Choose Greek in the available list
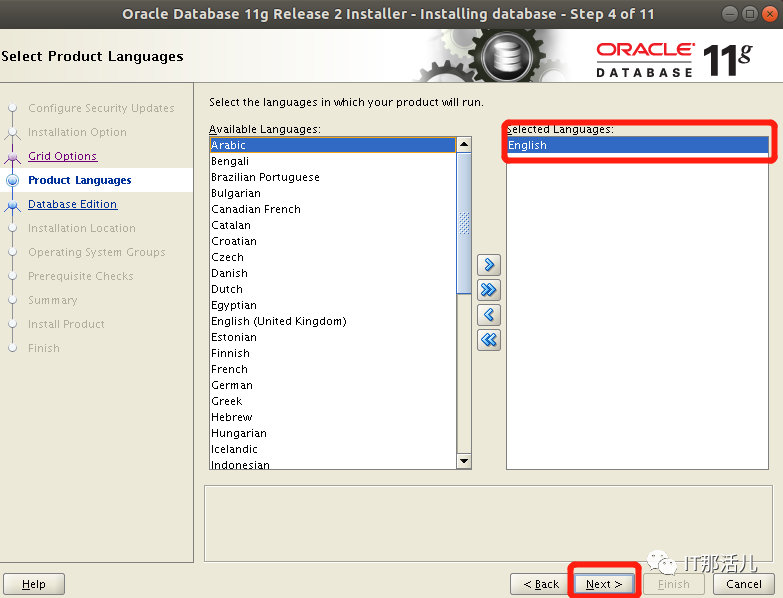This screenshot has width=783, height=598. click(333, 401)
